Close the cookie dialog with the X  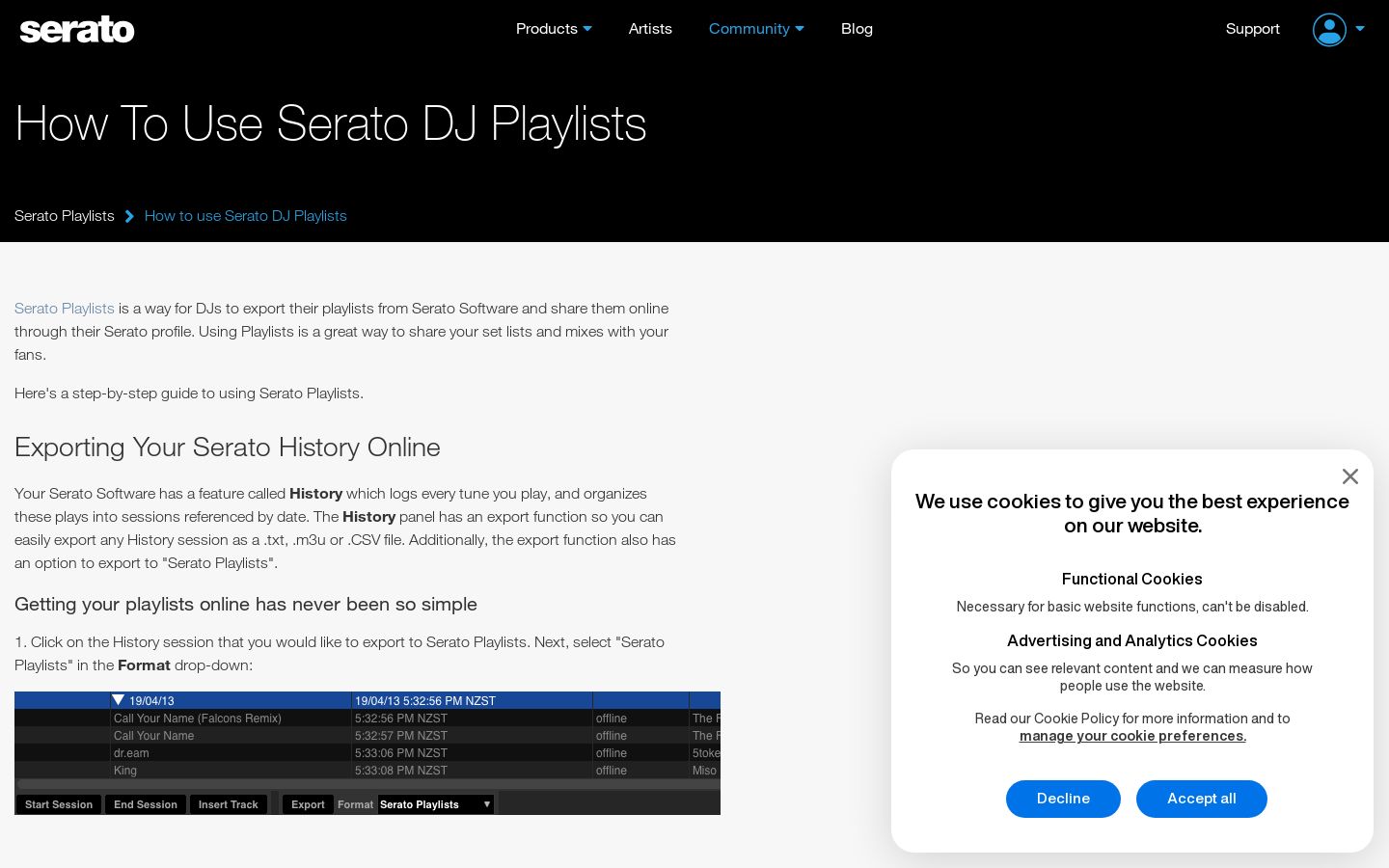point(1350,476)
